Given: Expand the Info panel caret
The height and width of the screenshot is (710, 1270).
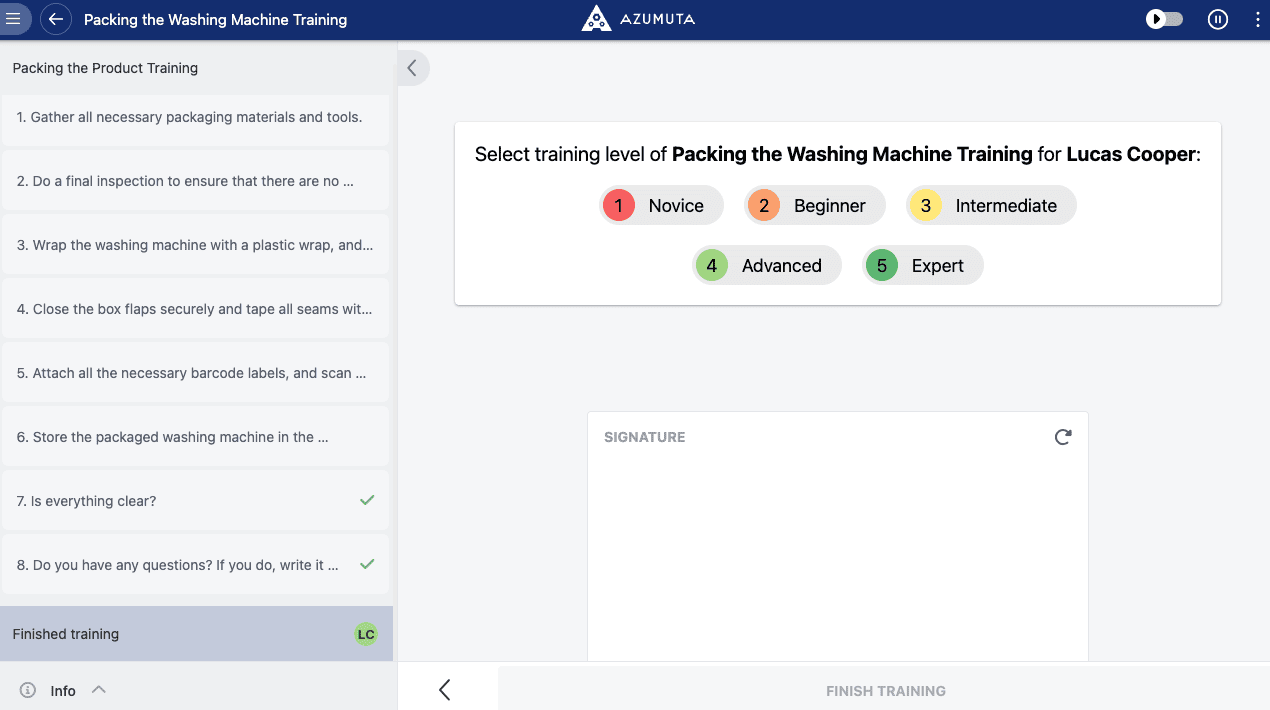Looking at the screenshot, I should coord(98,689).
